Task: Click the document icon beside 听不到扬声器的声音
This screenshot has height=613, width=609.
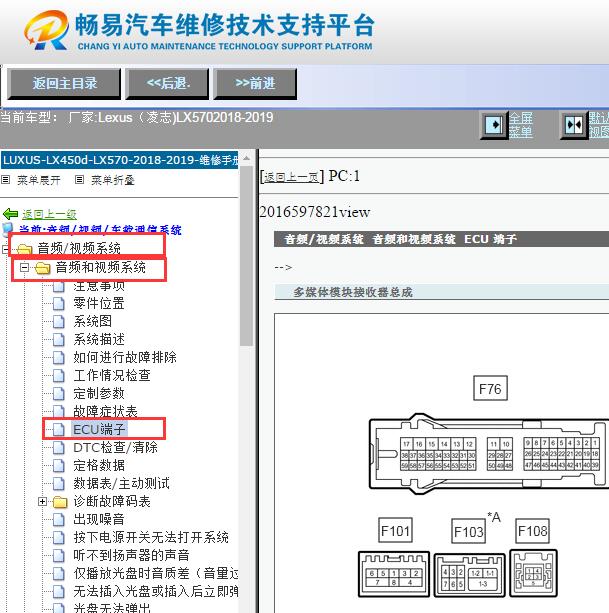Action: (59, 556)
